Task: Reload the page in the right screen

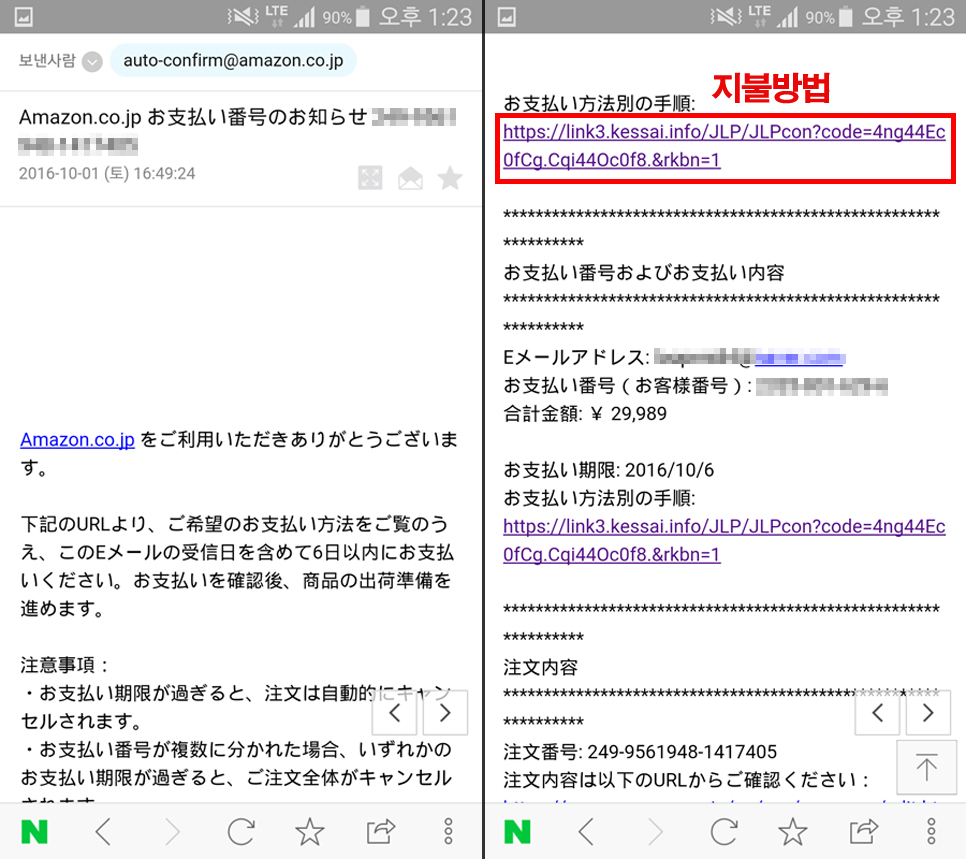Action: (x=724, y=832)
